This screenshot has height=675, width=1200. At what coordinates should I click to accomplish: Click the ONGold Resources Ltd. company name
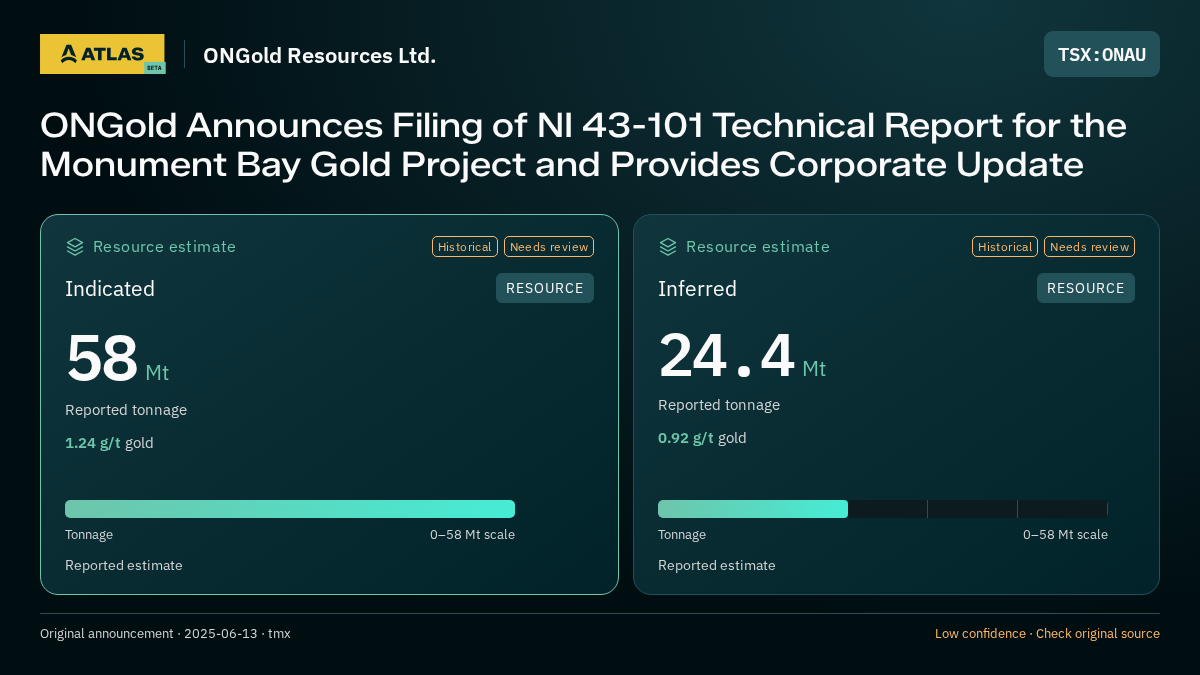tap(319, 55)
